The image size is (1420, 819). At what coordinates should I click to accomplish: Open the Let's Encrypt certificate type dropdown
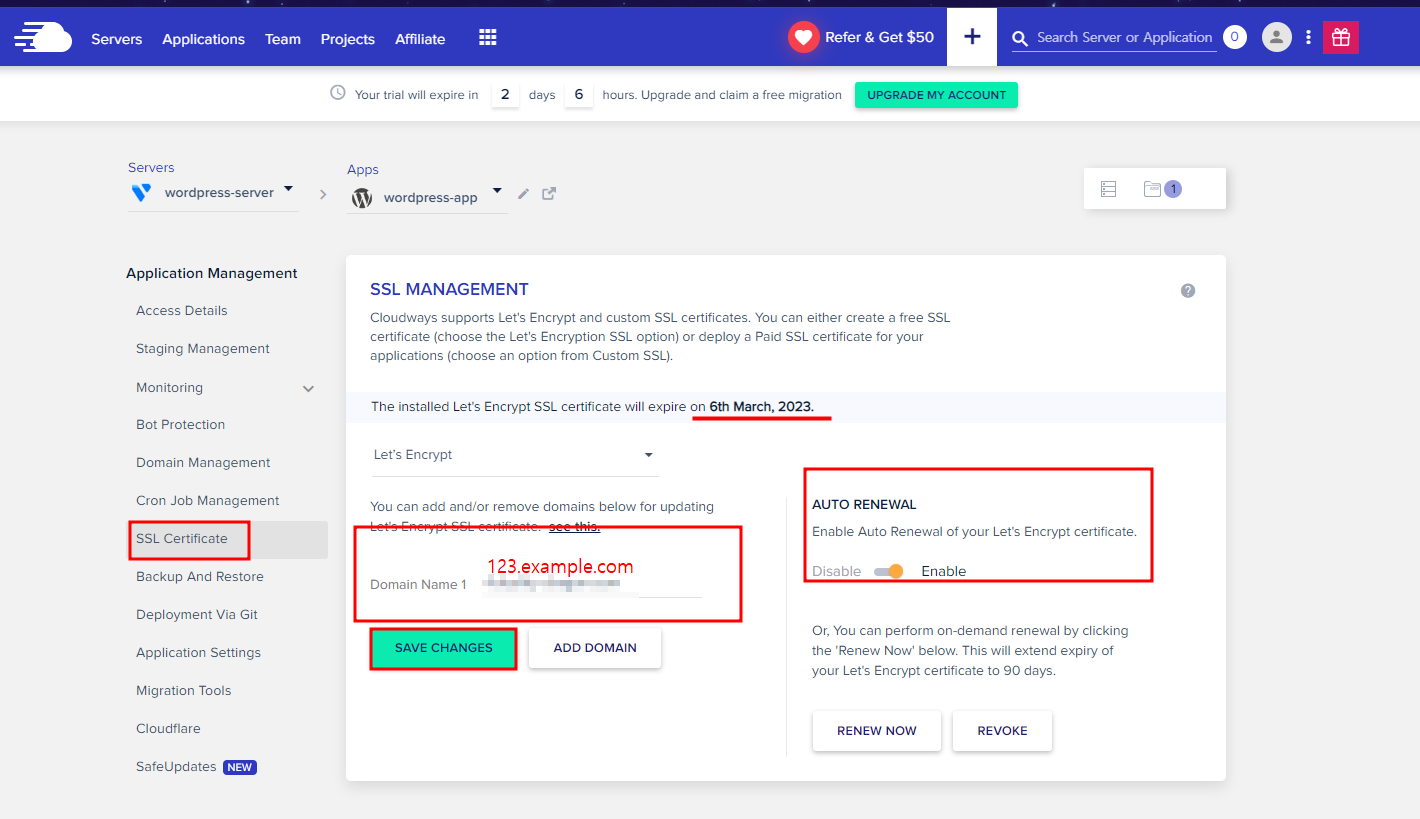[514, 455]
